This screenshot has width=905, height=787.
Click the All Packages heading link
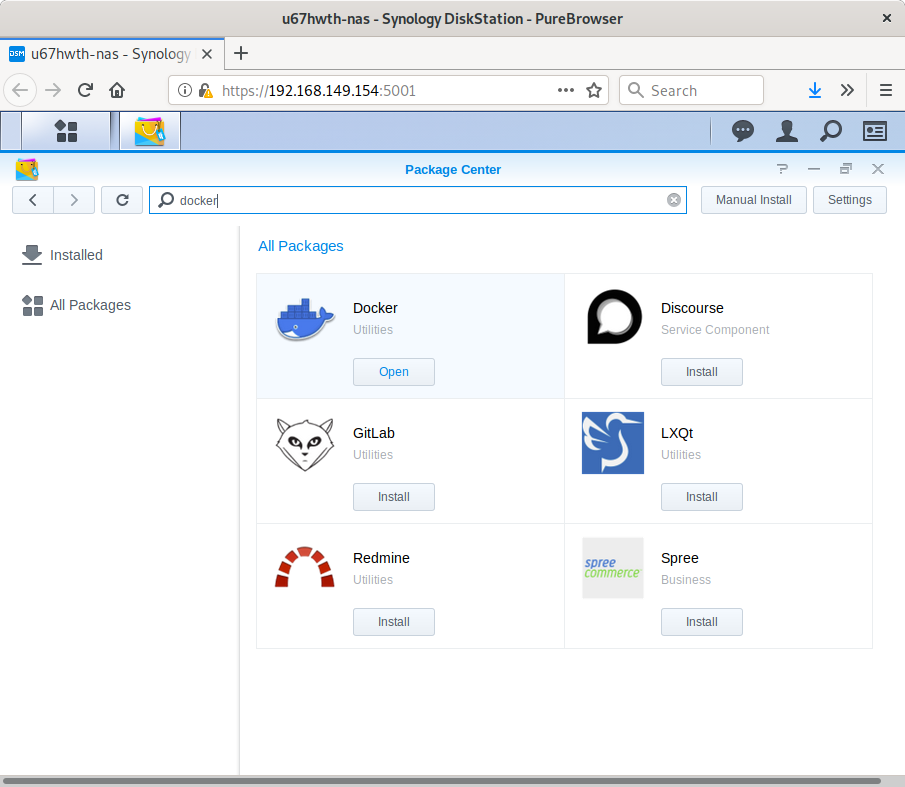301,246
